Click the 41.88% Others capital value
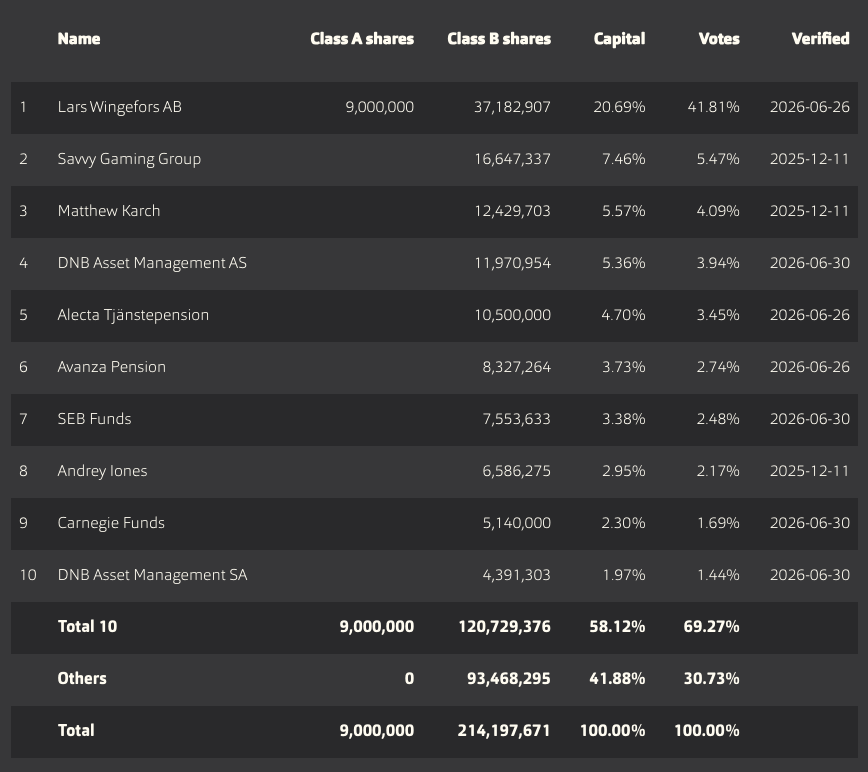Image resolution: width=868 pixels, height=772 pixels. (x=617, y=678)
